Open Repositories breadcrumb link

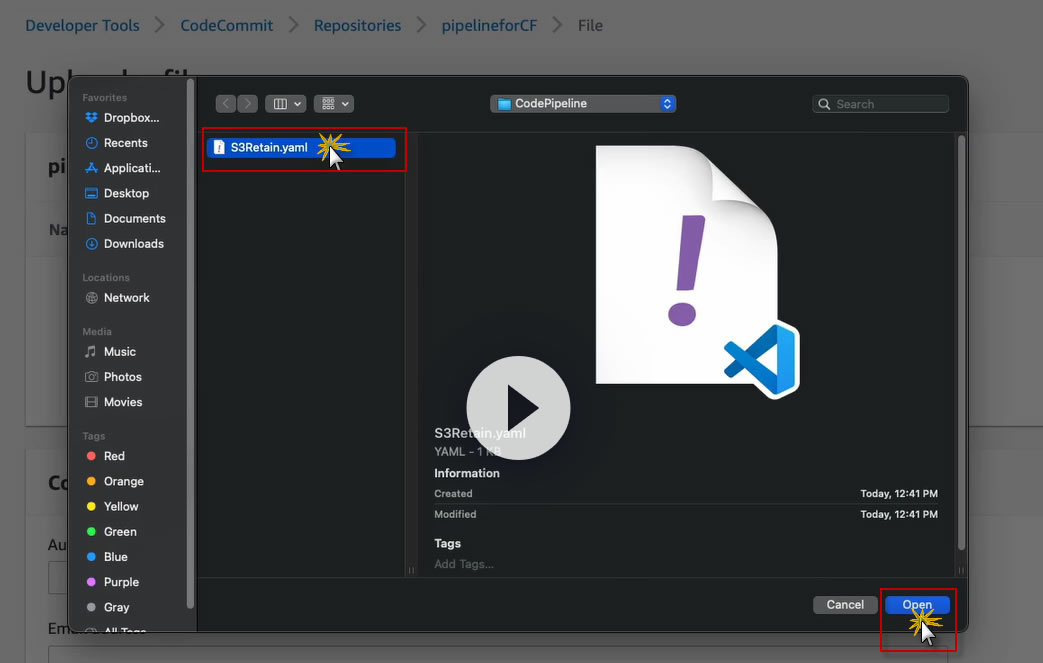point(357,25)
